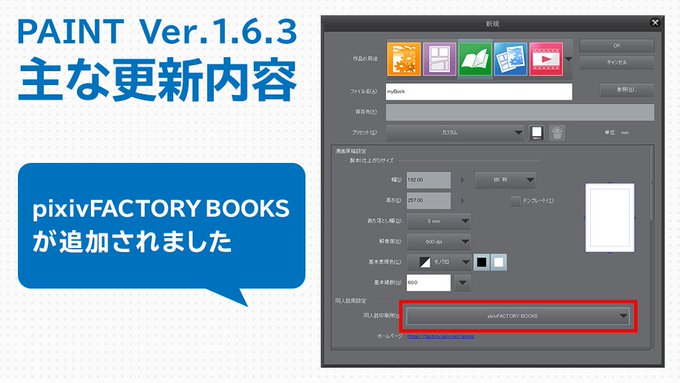Enable the Template (テンプレート) checkbox

pos(515,201)
